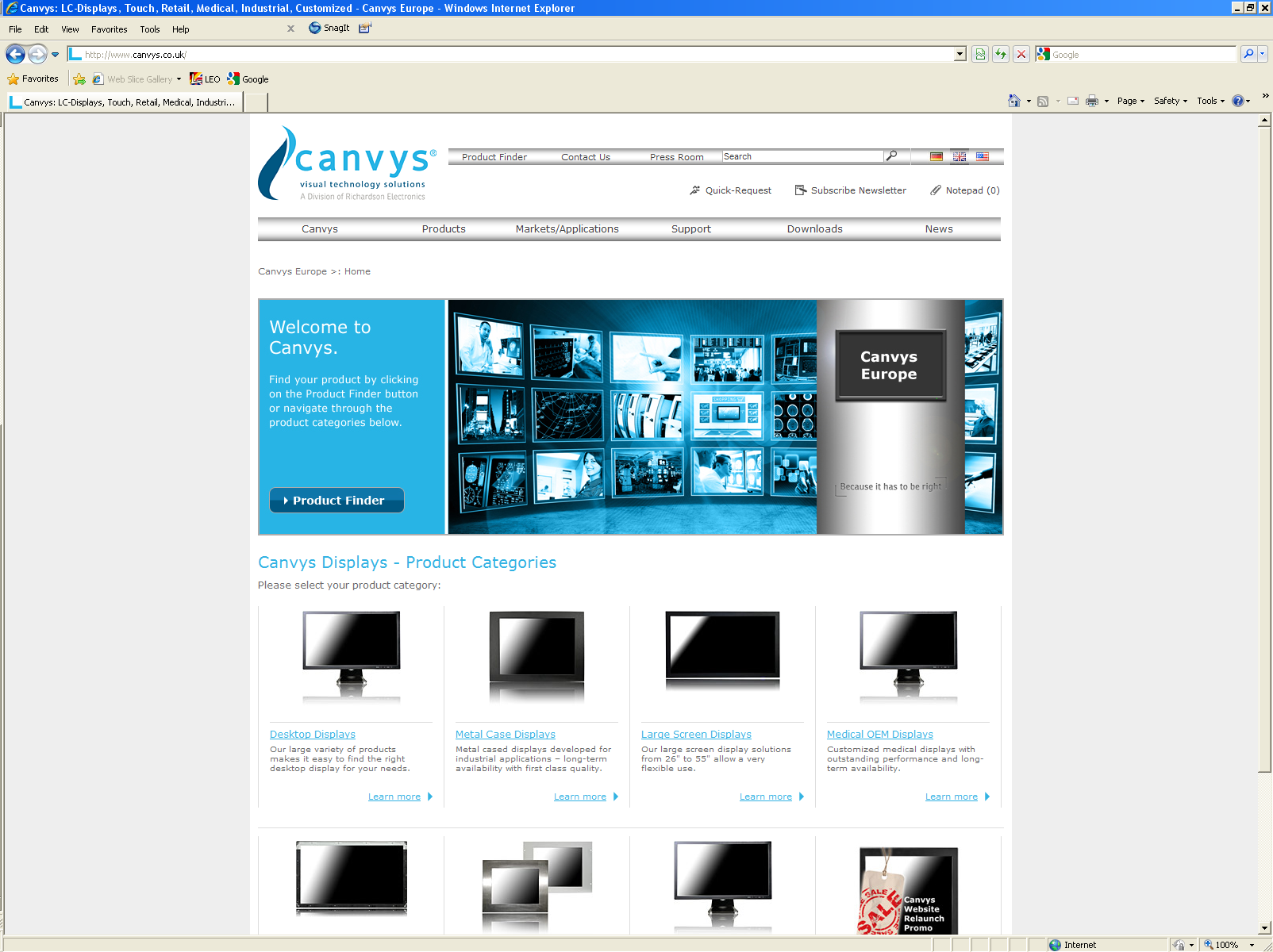The width and height of the screenshot is (1273, 952).
Task: Click Subscribe Newsletter link
Action: (851, 190)
